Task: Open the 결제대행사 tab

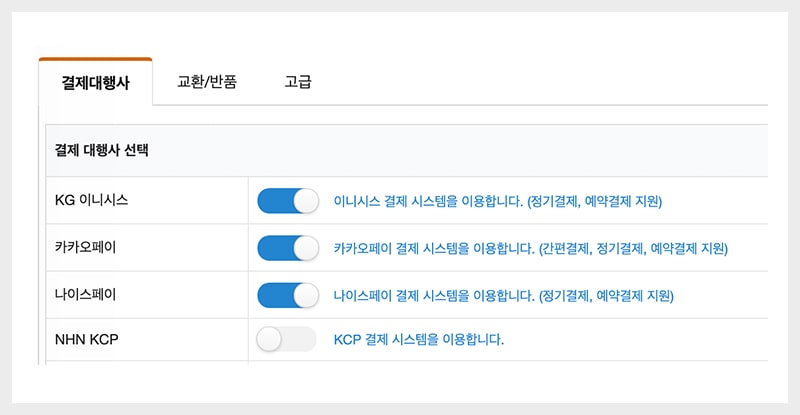Action: coord(95,83)
